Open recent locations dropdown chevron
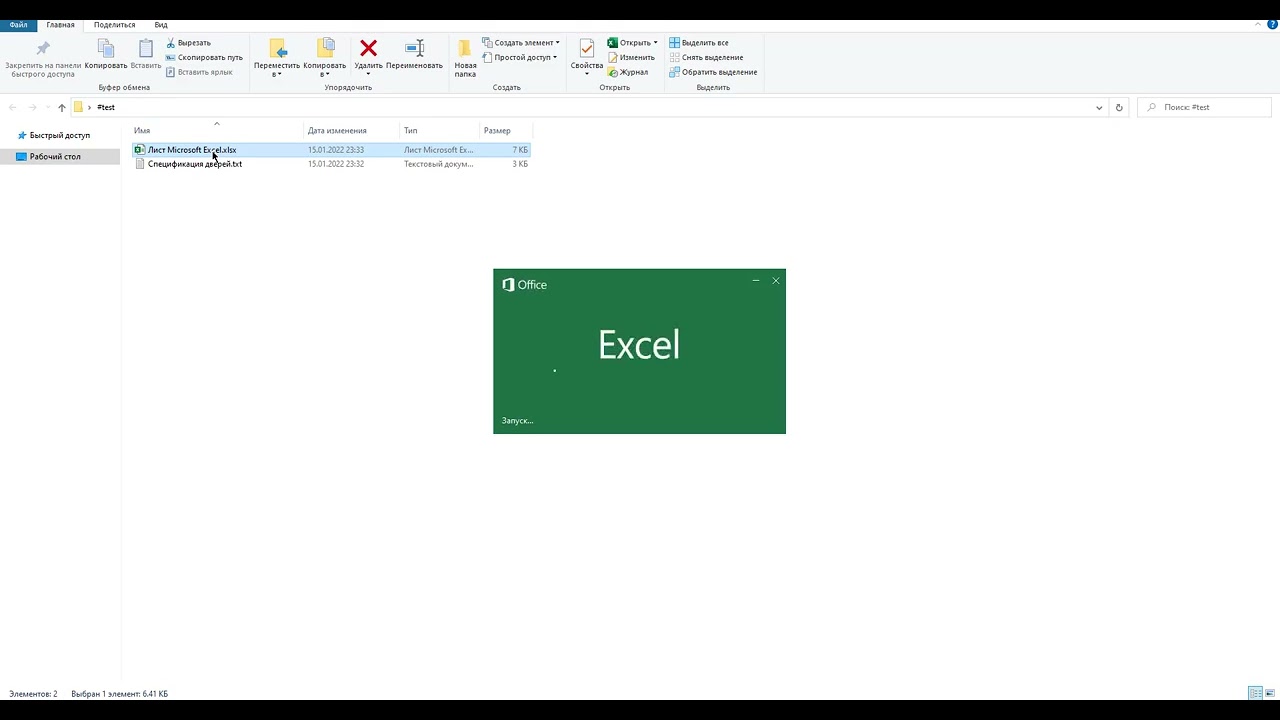Viewport: 1280px width, 720px height. click(x=48, y=107)
